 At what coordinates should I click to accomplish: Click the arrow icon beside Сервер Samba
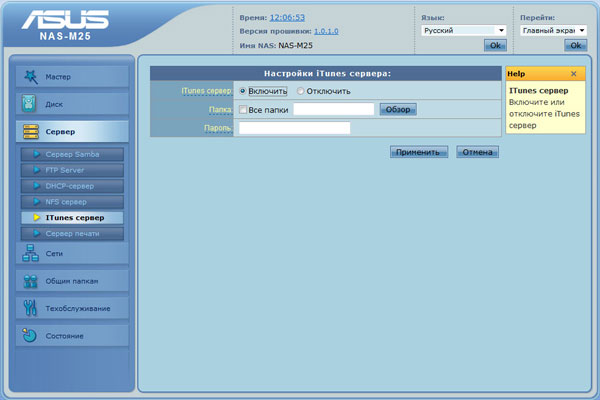tap(37, 154)
